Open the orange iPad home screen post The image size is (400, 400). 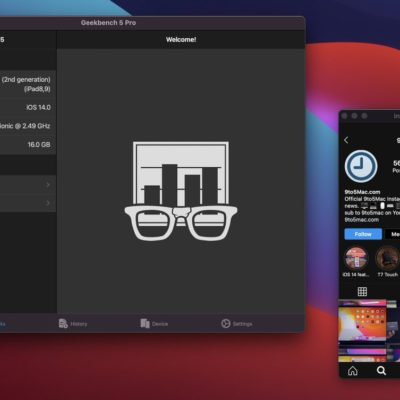(x=362, y=324)
